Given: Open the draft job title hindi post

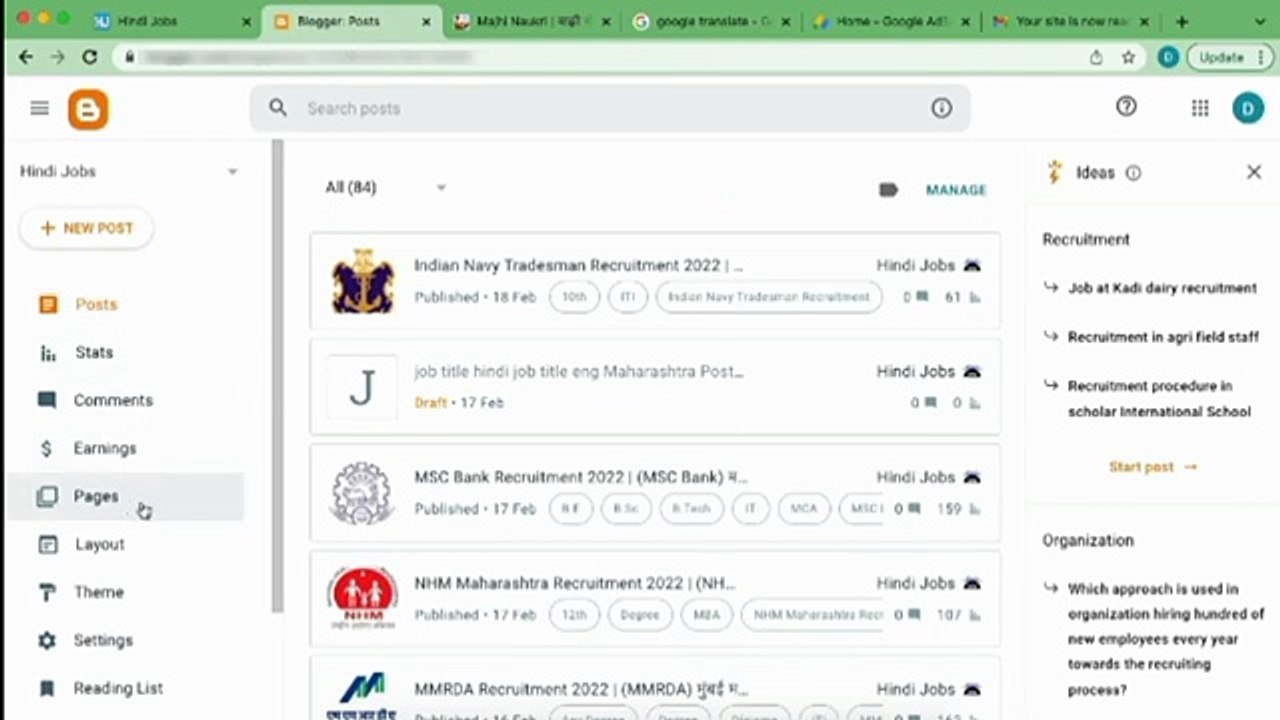Looking at the screenshot, I should (x=578, y=372).
